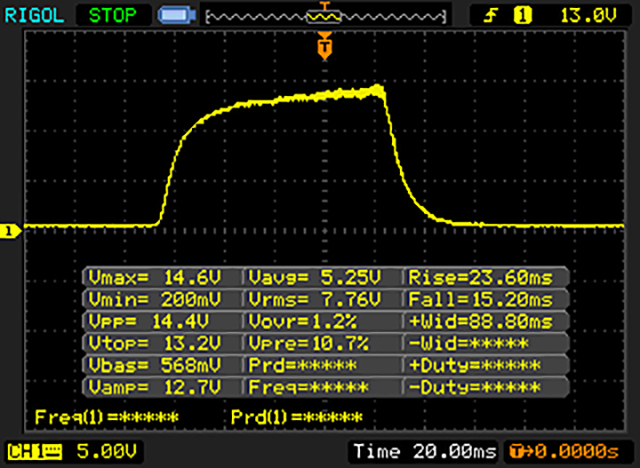Image resolution: width=640 pixels, height=468 pixels.
Task: Click the orange T trigger position marker
Action: [325, 46]
